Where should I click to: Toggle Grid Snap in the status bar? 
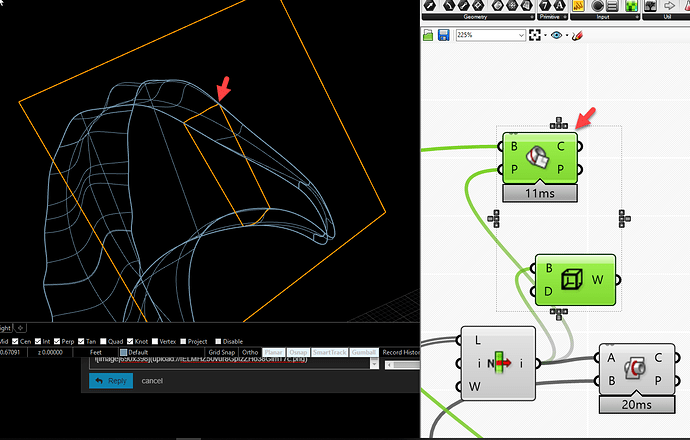click(x=221, y=352)
